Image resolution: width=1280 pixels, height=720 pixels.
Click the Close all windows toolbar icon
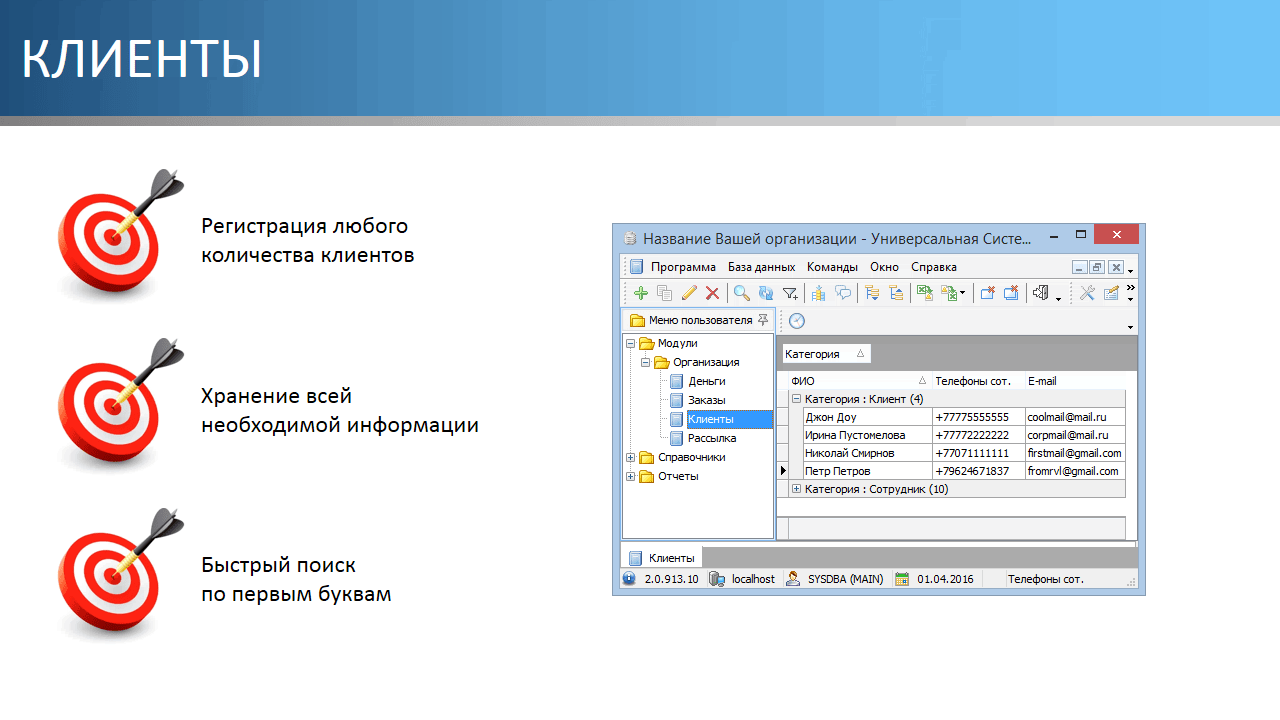tap(1011, 293)
